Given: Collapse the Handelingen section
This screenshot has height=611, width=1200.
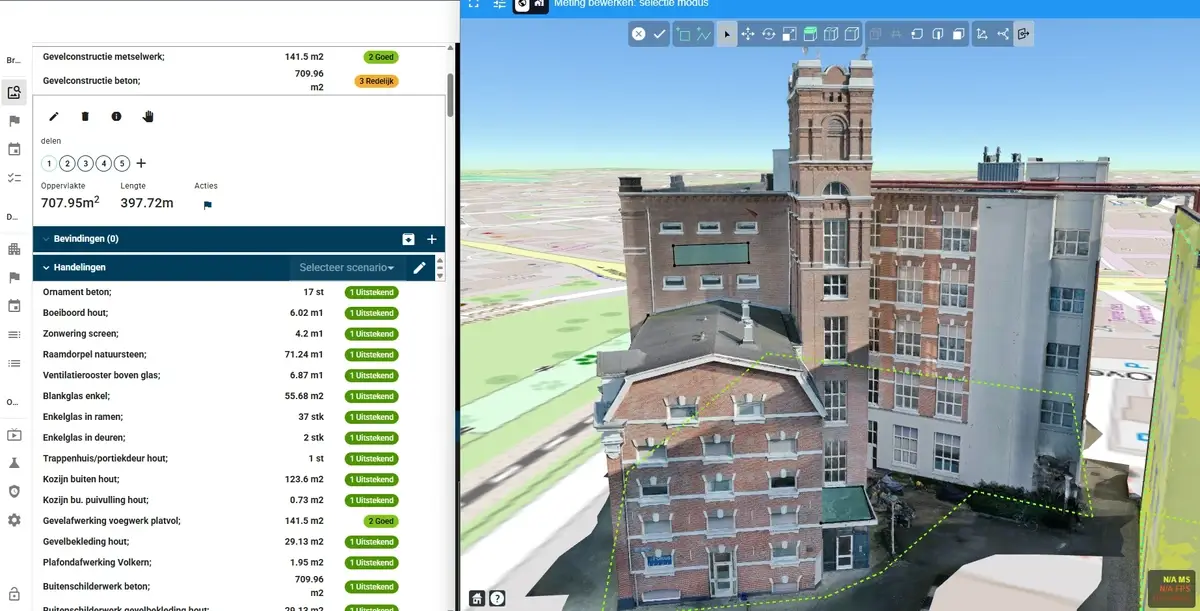Looking at the screenshot, I should tap(46, 268).
